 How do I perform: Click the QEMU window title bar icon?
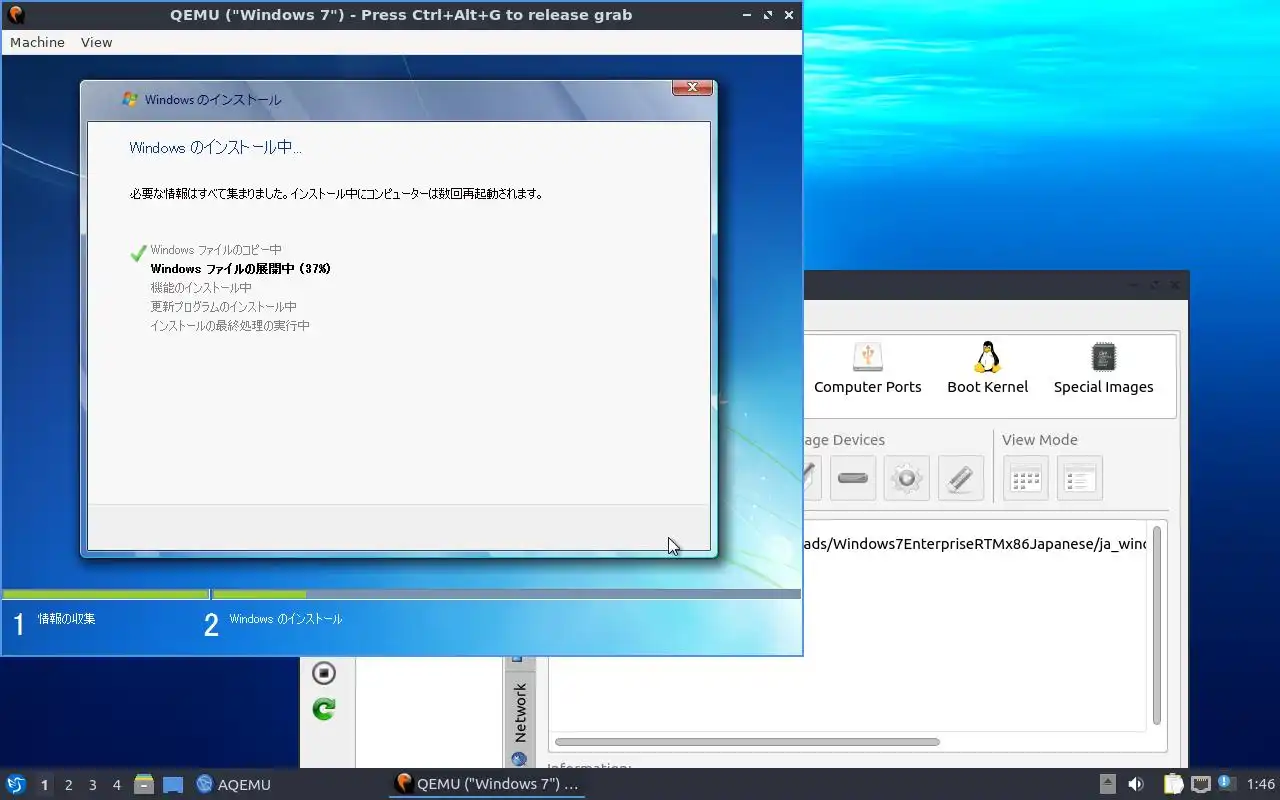16,15
